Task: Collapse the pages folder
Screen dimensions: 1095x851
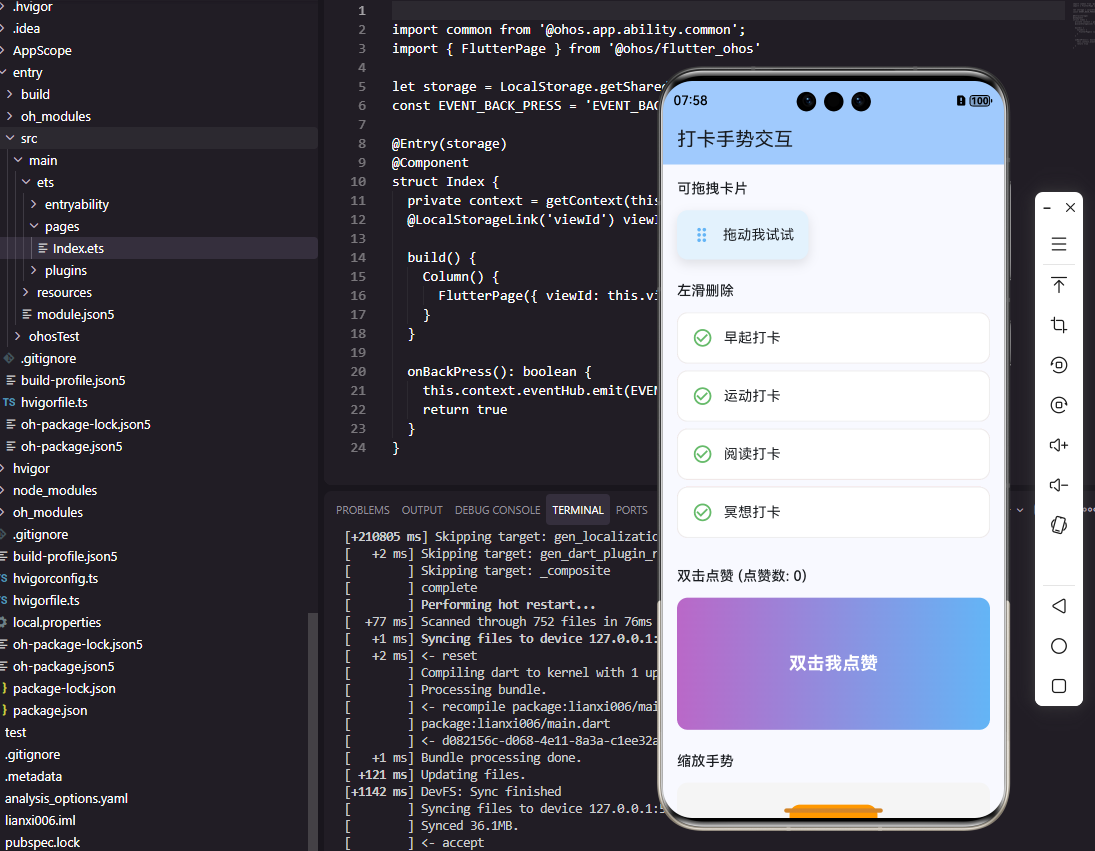Action: (34, 226)
